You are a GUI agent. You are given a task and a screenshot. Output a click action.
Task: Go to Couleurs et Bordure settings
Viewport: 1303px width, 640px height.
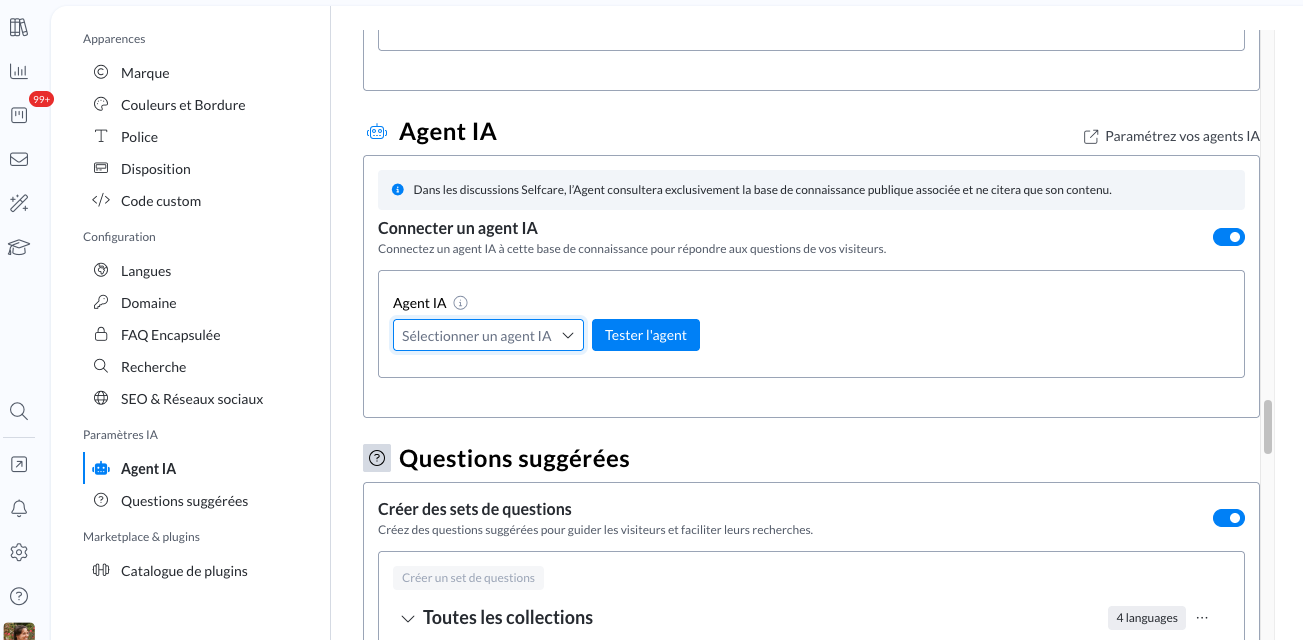182,105
